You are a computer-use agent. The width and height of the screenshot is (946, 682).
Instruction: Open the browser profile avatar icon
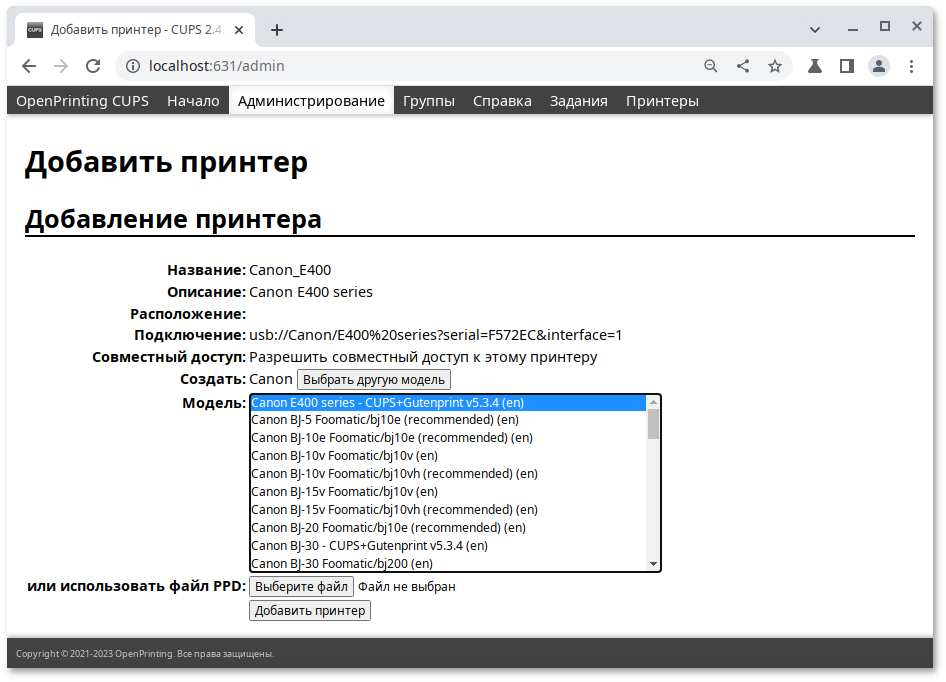879,65
